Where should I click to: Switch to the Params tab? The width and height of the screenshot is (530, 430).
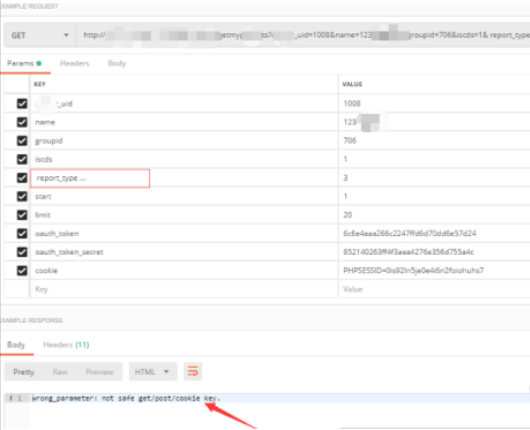point(24,63)
